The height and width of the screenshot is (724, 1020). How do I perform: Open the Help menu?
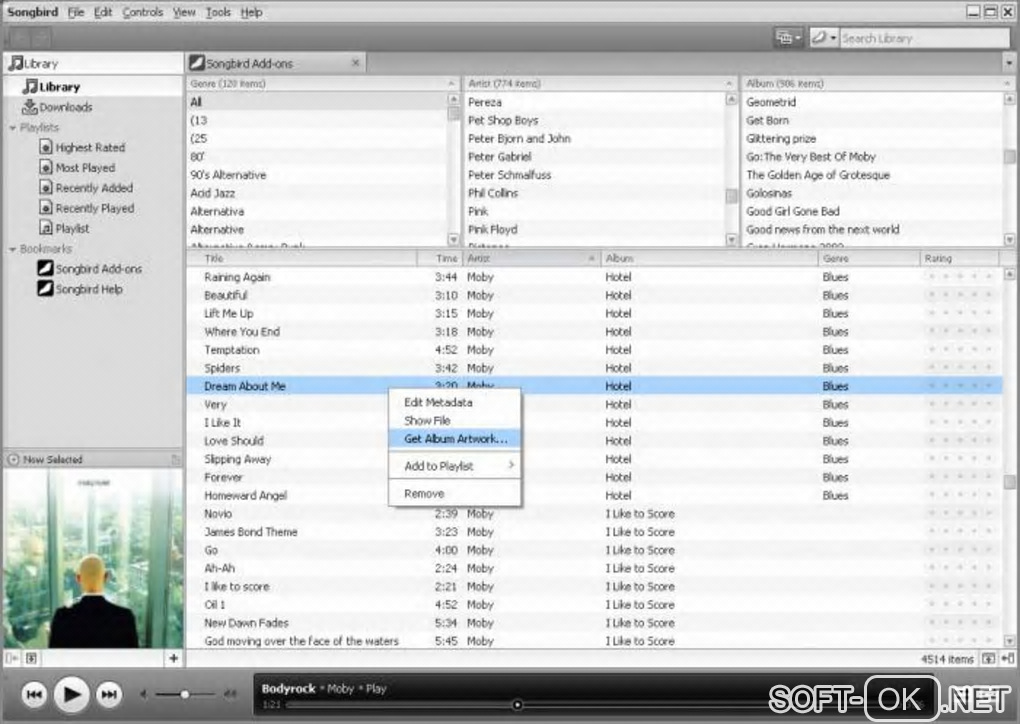[251, 12]
